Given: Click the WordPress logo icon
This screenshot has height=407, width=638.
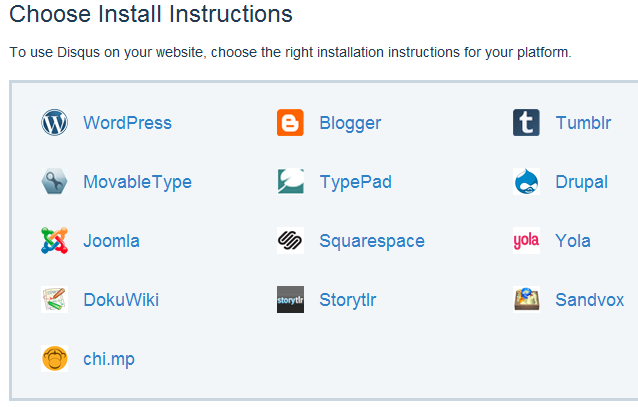Looking at the screenshot, I should pyautogui.click(x=54, y=123).
